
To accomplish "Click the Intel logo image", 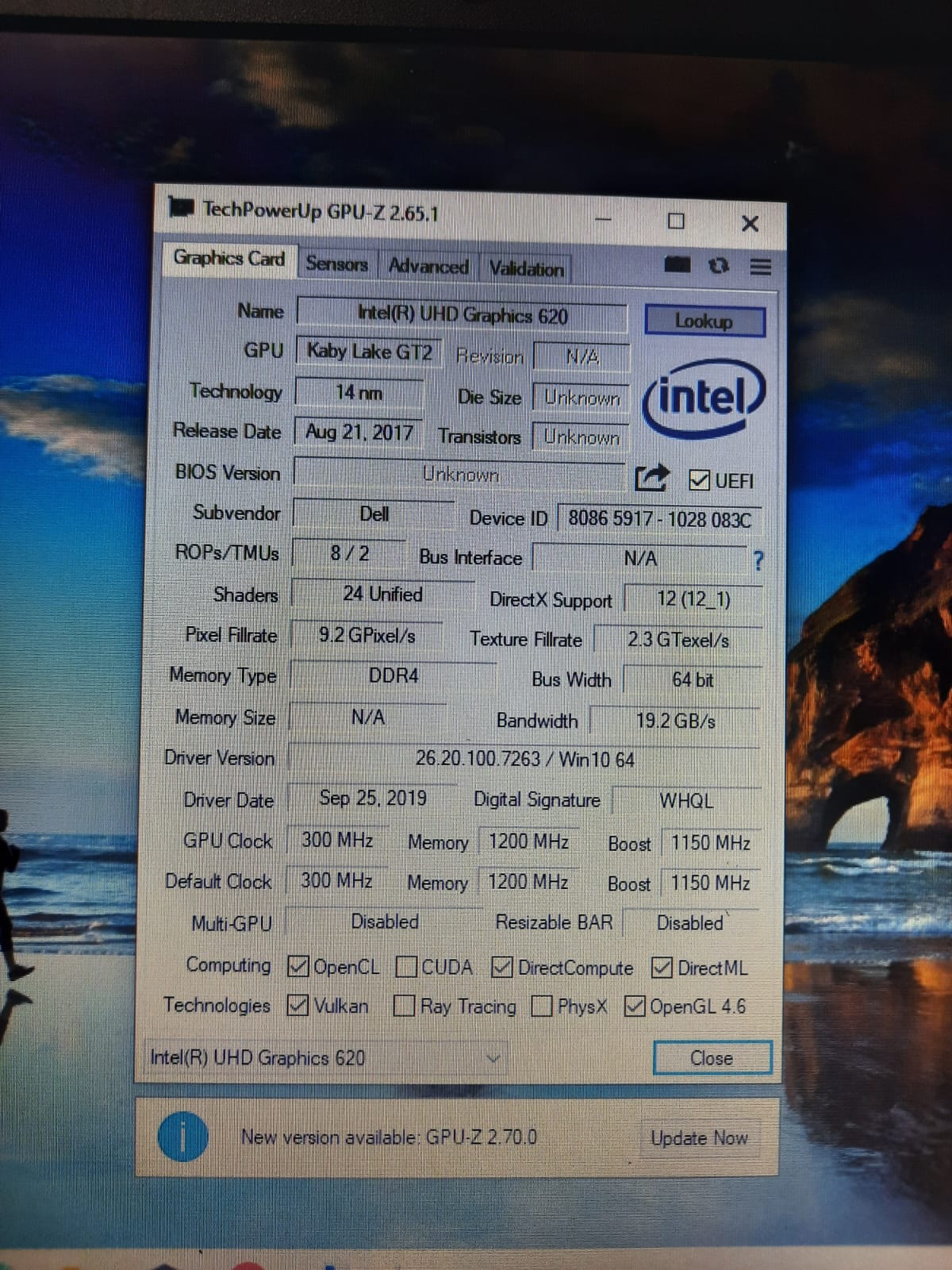I will [704, 398].
